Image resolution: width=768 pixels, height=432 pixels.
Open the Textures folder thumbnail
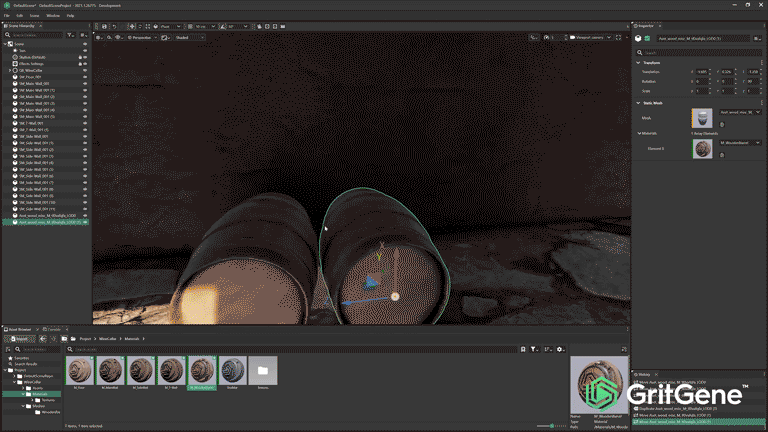click(263, 373)
